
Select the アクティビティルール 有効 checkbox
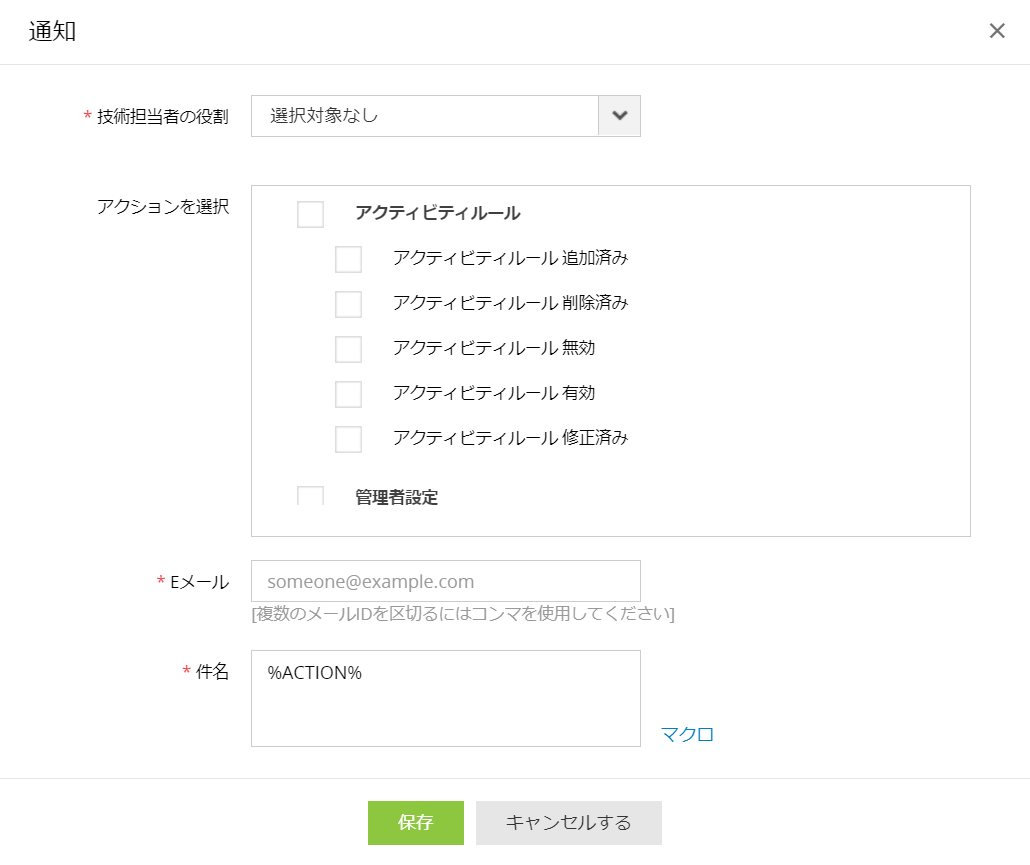[348, 394]
